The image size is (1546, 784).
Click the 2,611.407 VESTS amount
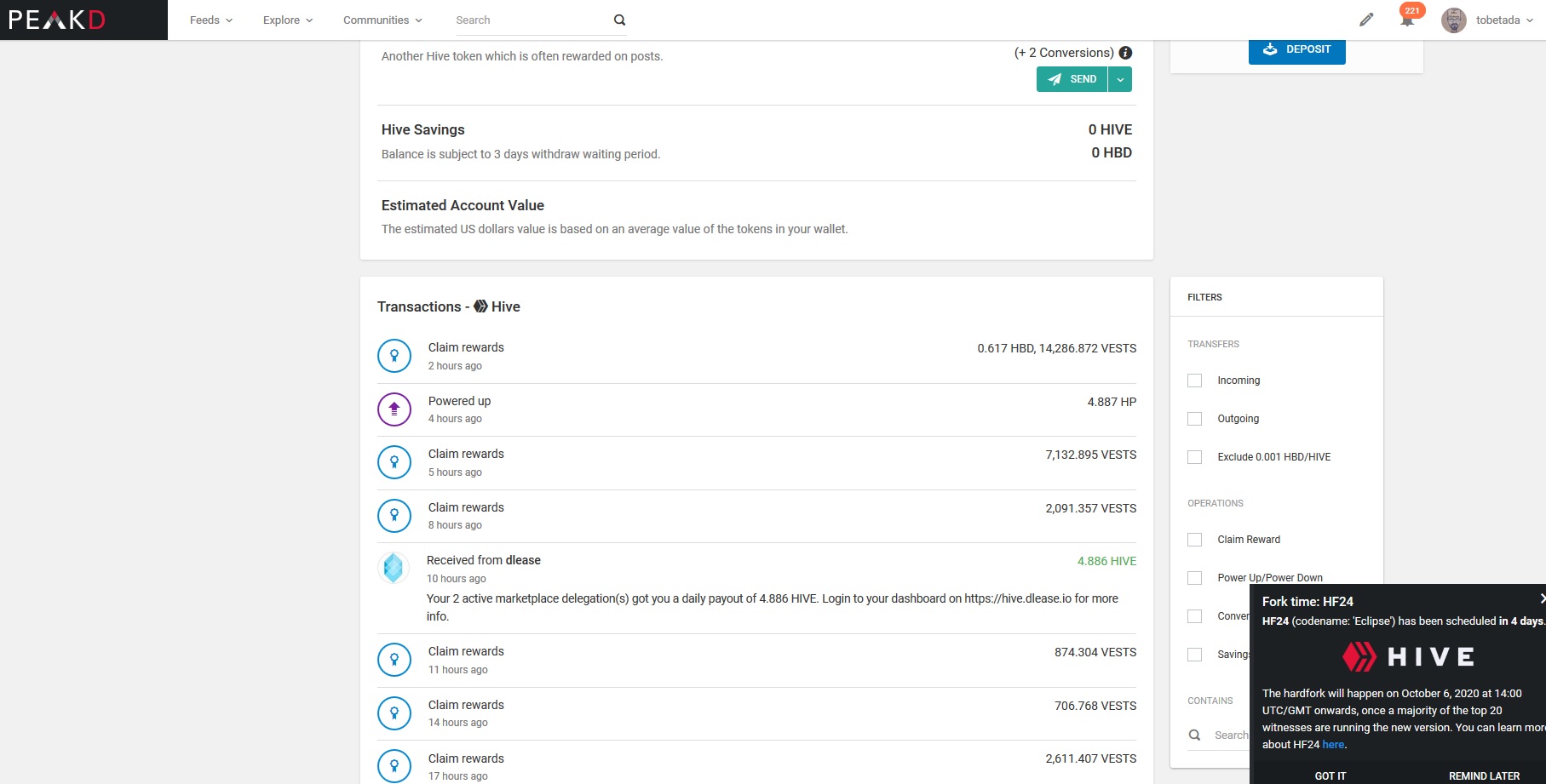(x=1091, y=758)
